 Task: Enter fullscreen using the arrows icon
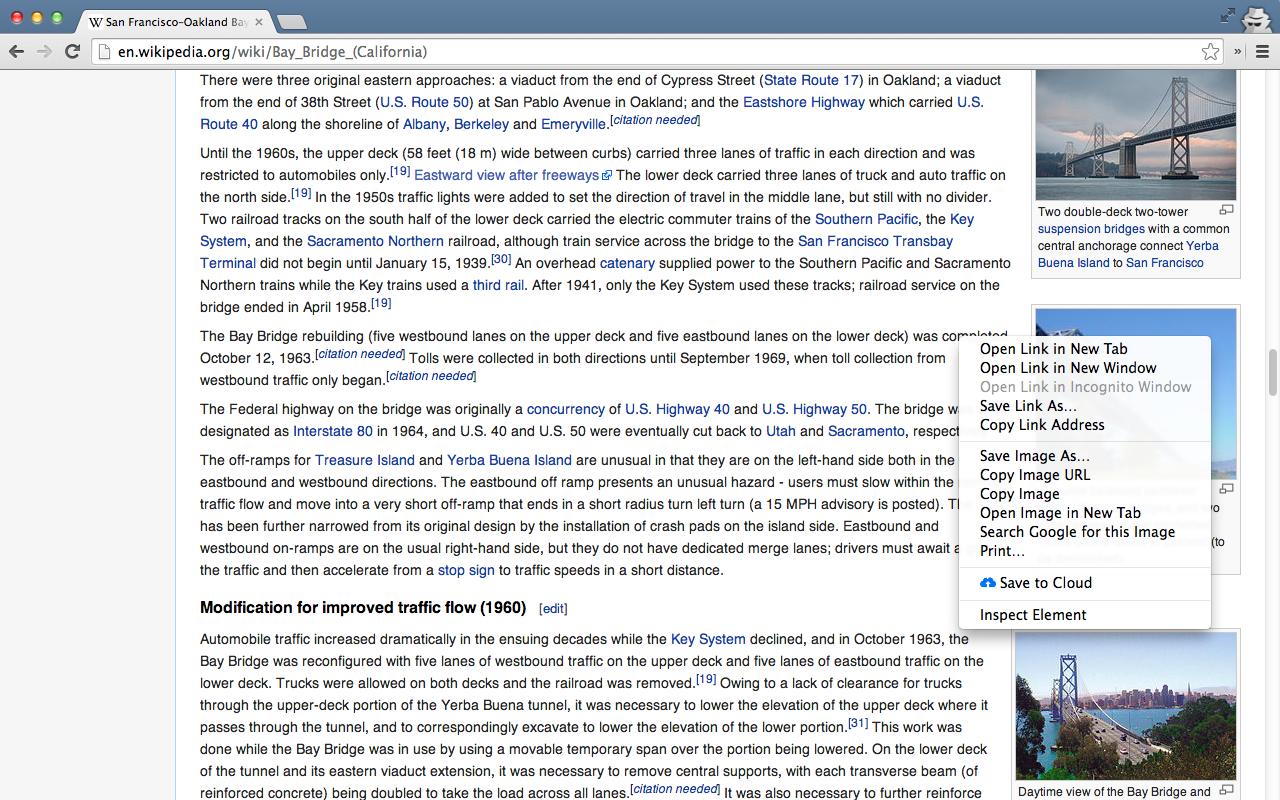pos(1228,15)
